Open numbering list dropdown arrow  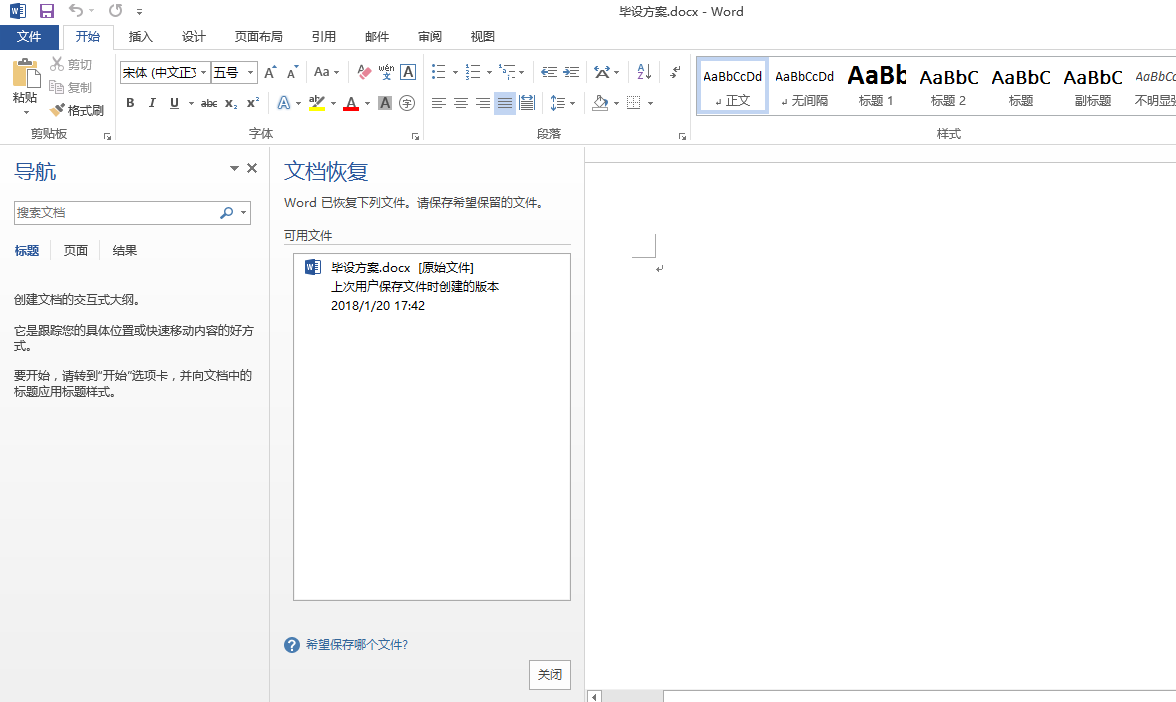click(x=489, y=73)
